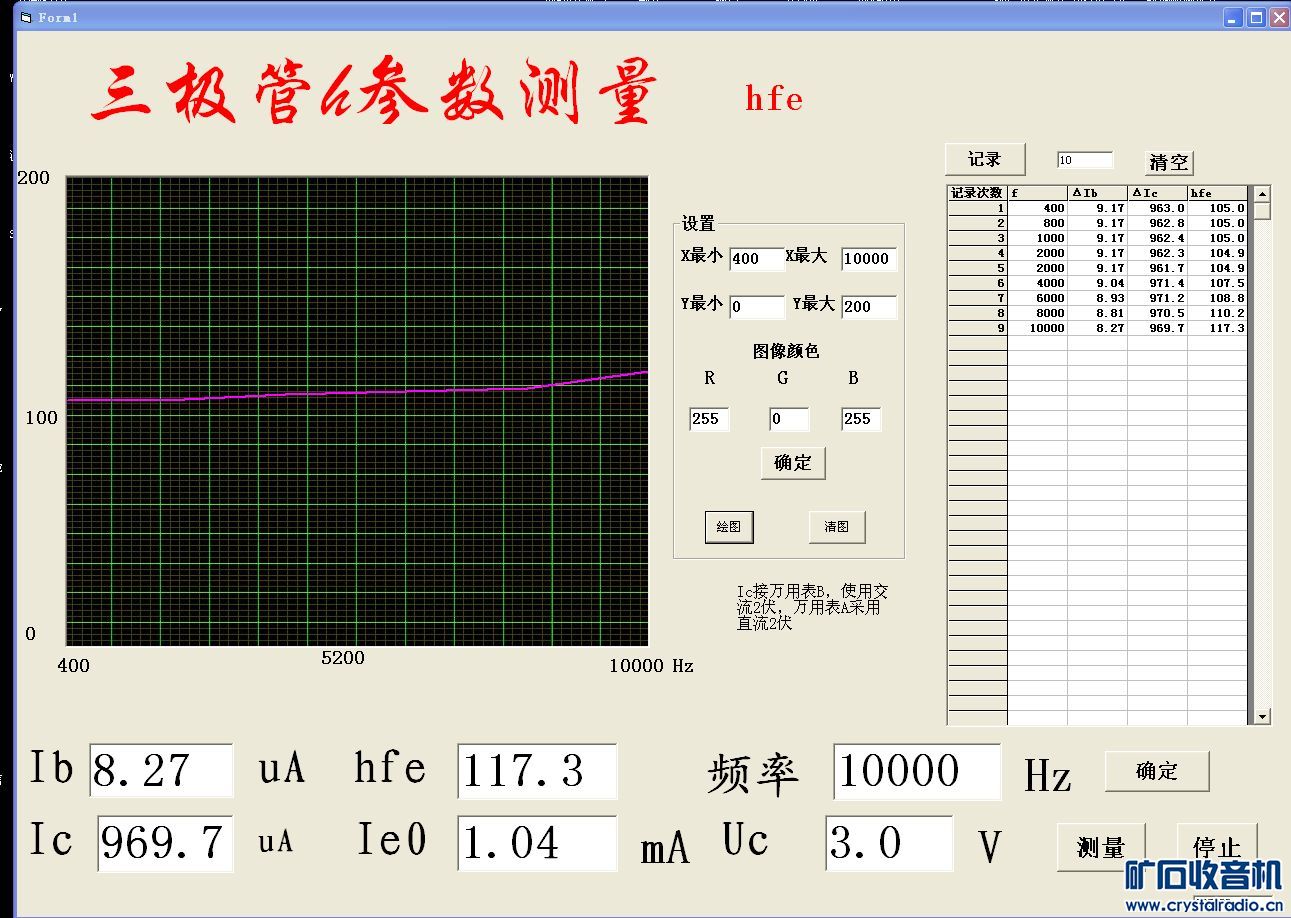Select the G color value field
1291x918 pixels.
click(x=788, y=419)
